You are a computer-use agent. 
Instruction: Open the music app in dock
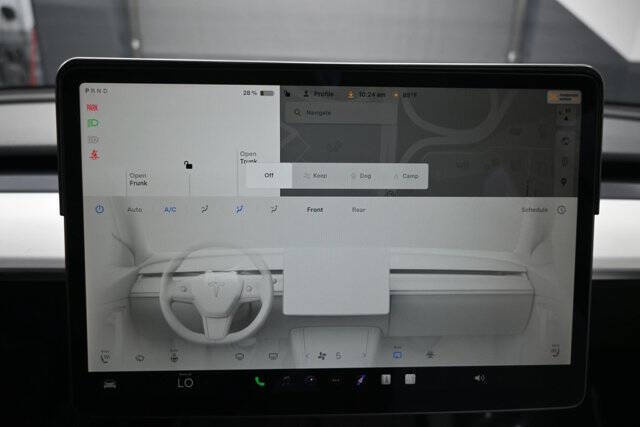(287, 380)
